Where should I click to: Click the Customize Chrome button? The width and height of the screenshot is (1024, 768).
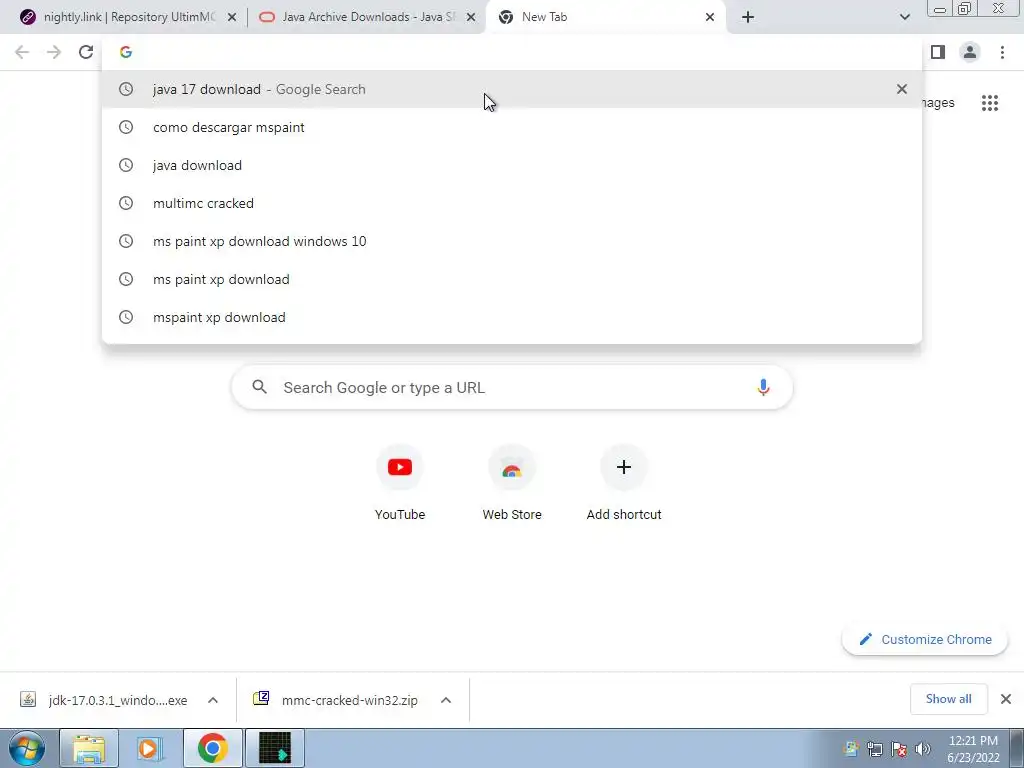point(925,639)
